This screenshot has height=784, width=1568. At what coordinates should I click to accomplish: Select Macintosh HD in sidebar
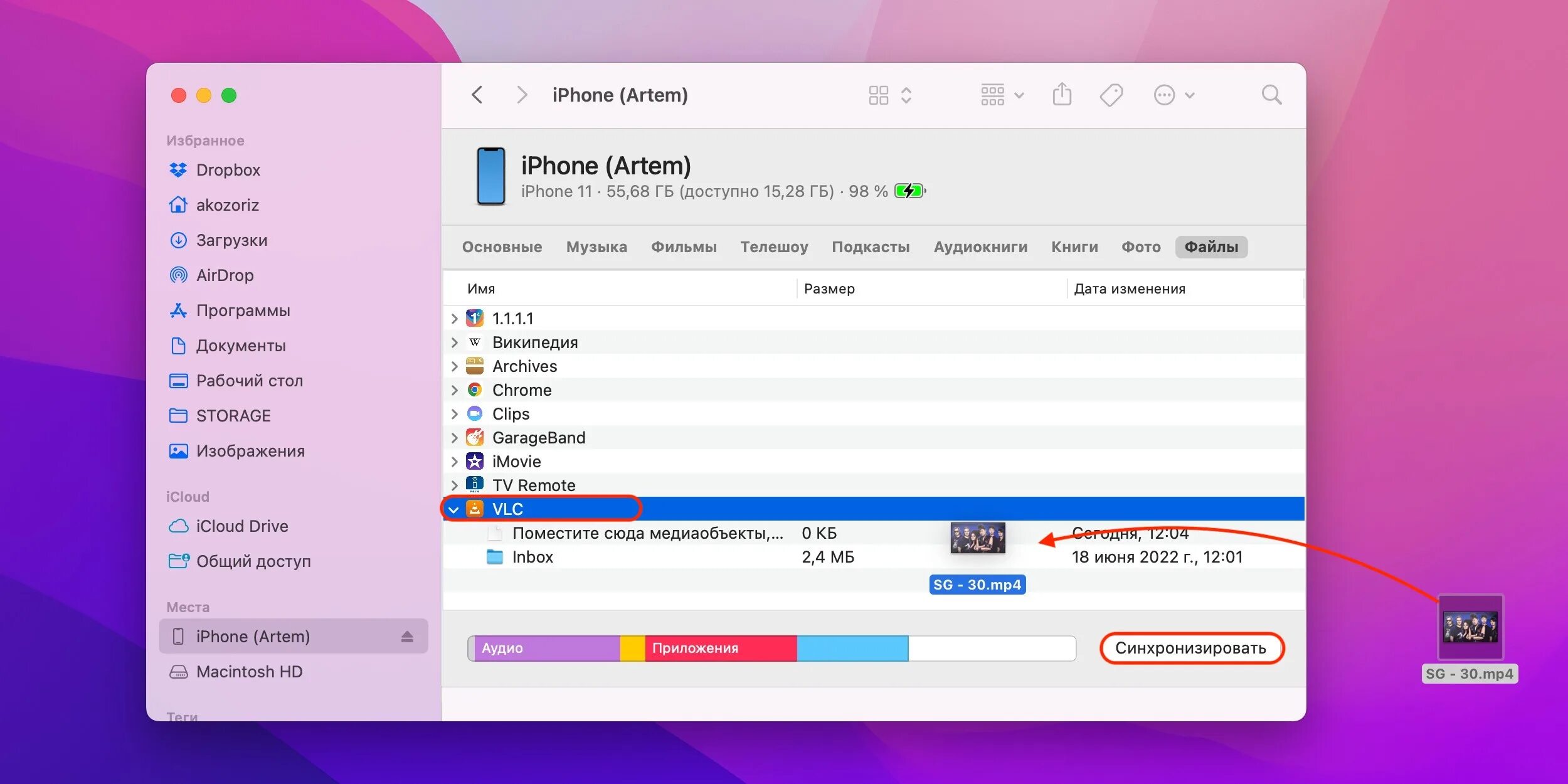[249, 672]
